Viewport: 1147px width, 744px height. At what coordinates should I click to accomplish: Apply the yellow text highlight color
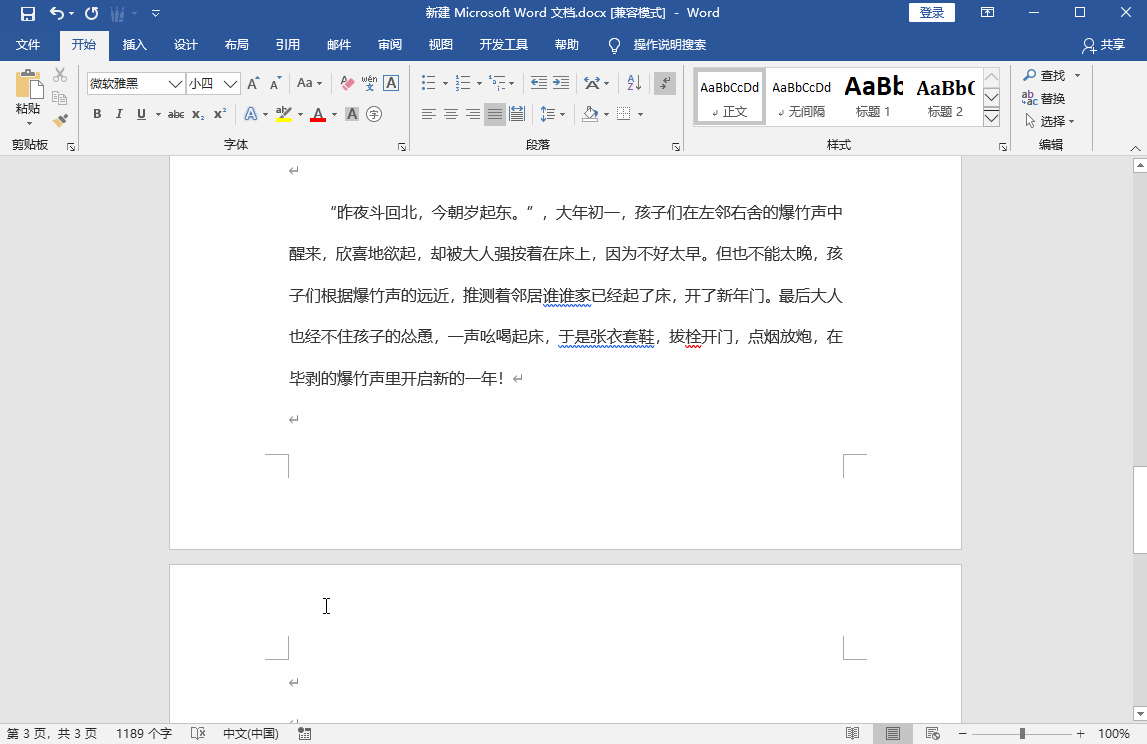pos(284,114)
